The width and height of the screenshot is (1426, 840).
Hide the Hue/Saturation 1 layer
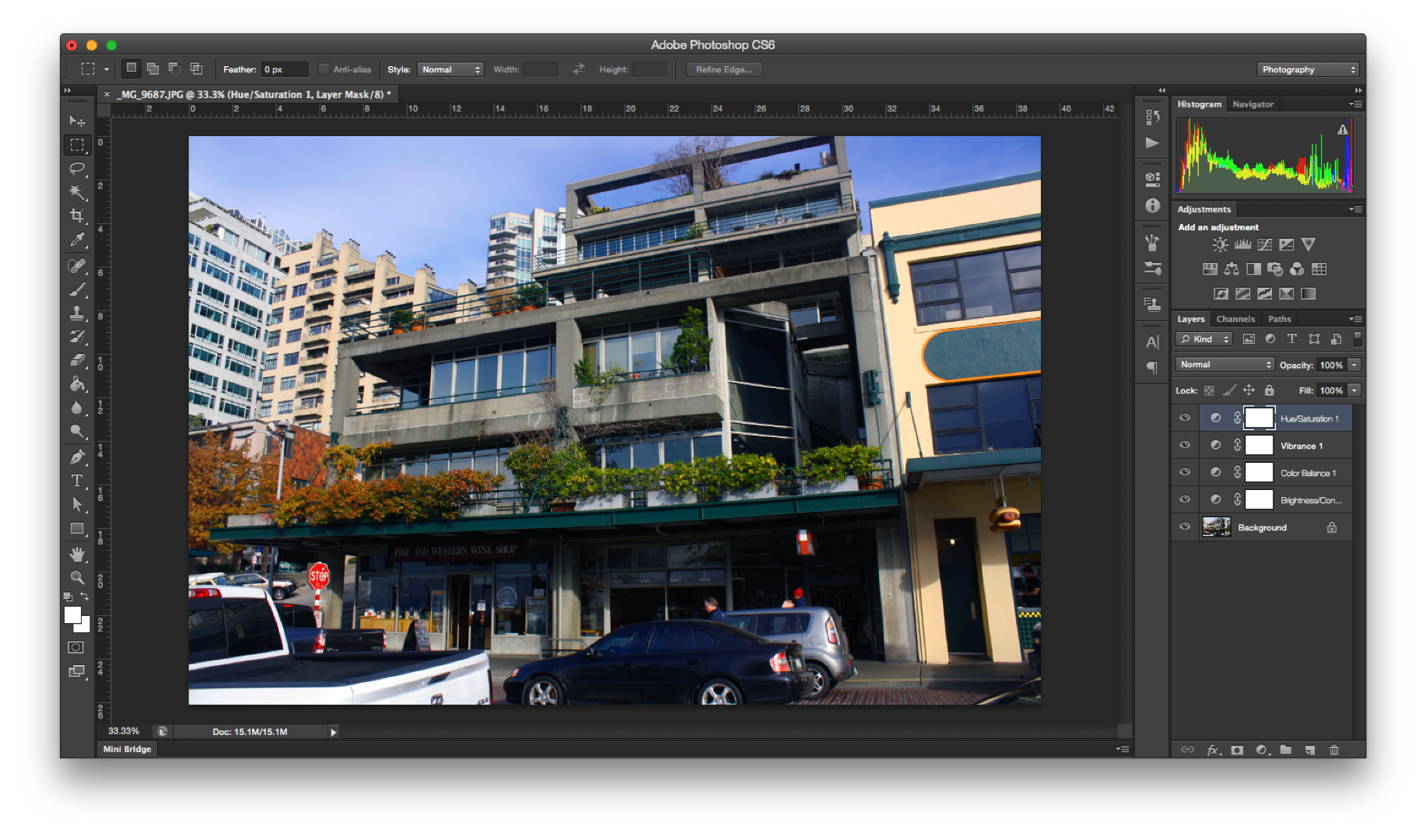click(1185, 418)
